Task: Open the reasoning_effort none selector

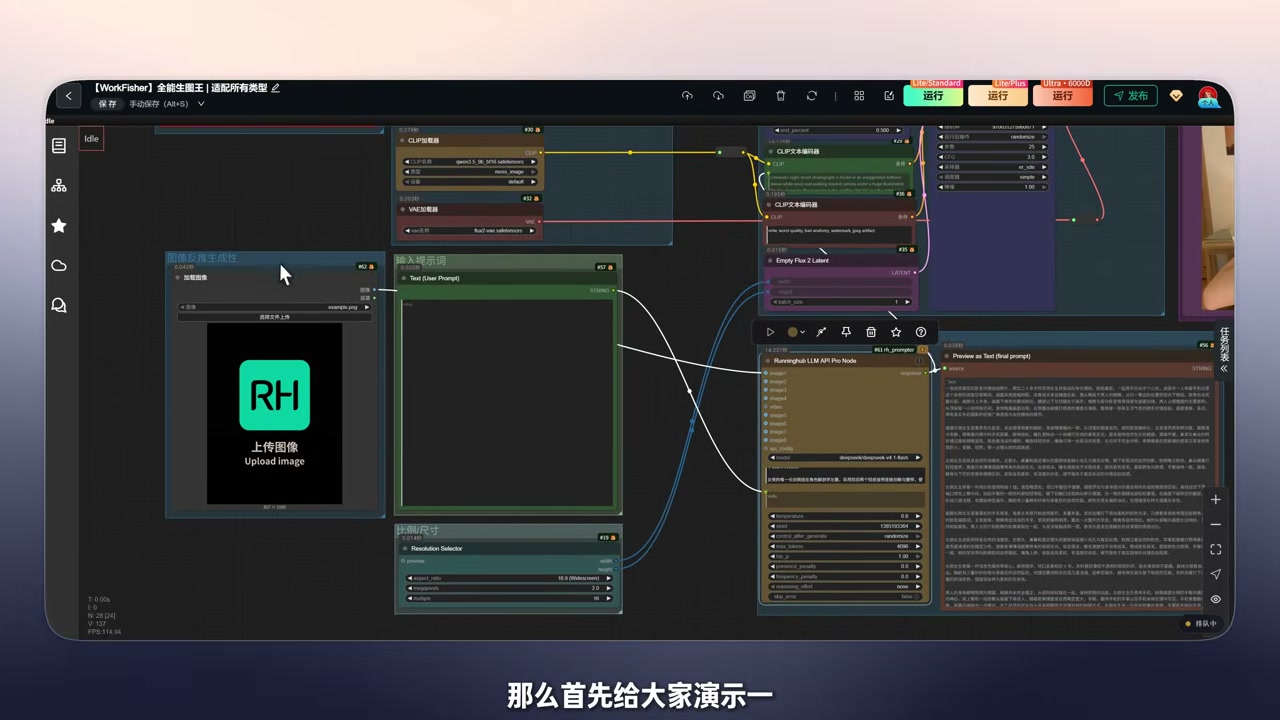Action: tap(844, 586)
